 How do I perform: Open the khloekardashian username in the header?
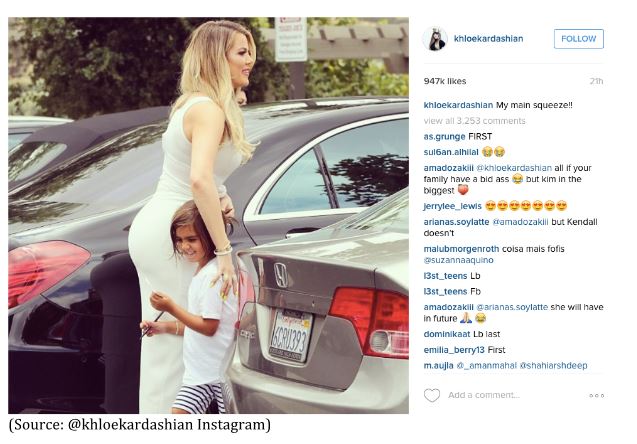488,39
